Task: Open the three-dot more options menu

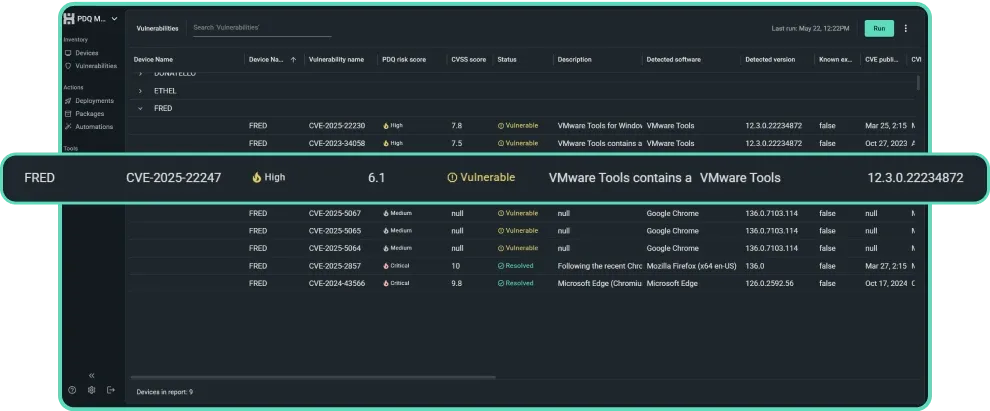Action: point(906,28)
